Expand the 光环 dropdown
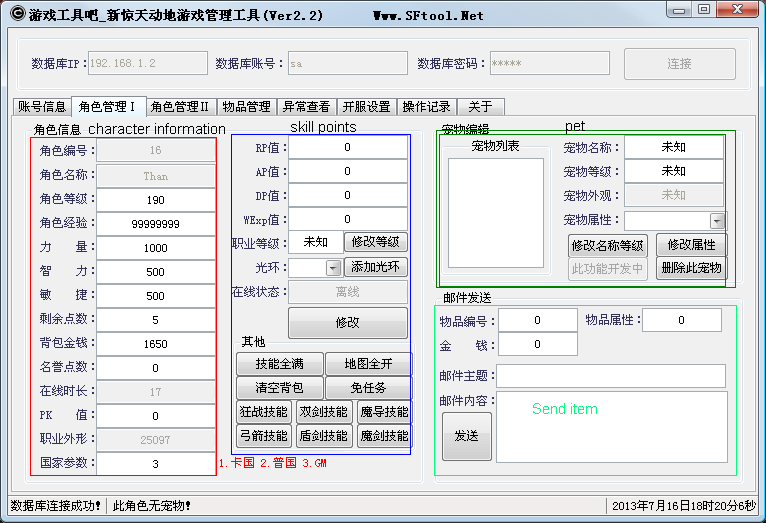Image resolution: width=766 pixels, height=523 pixels. point(333,268)
